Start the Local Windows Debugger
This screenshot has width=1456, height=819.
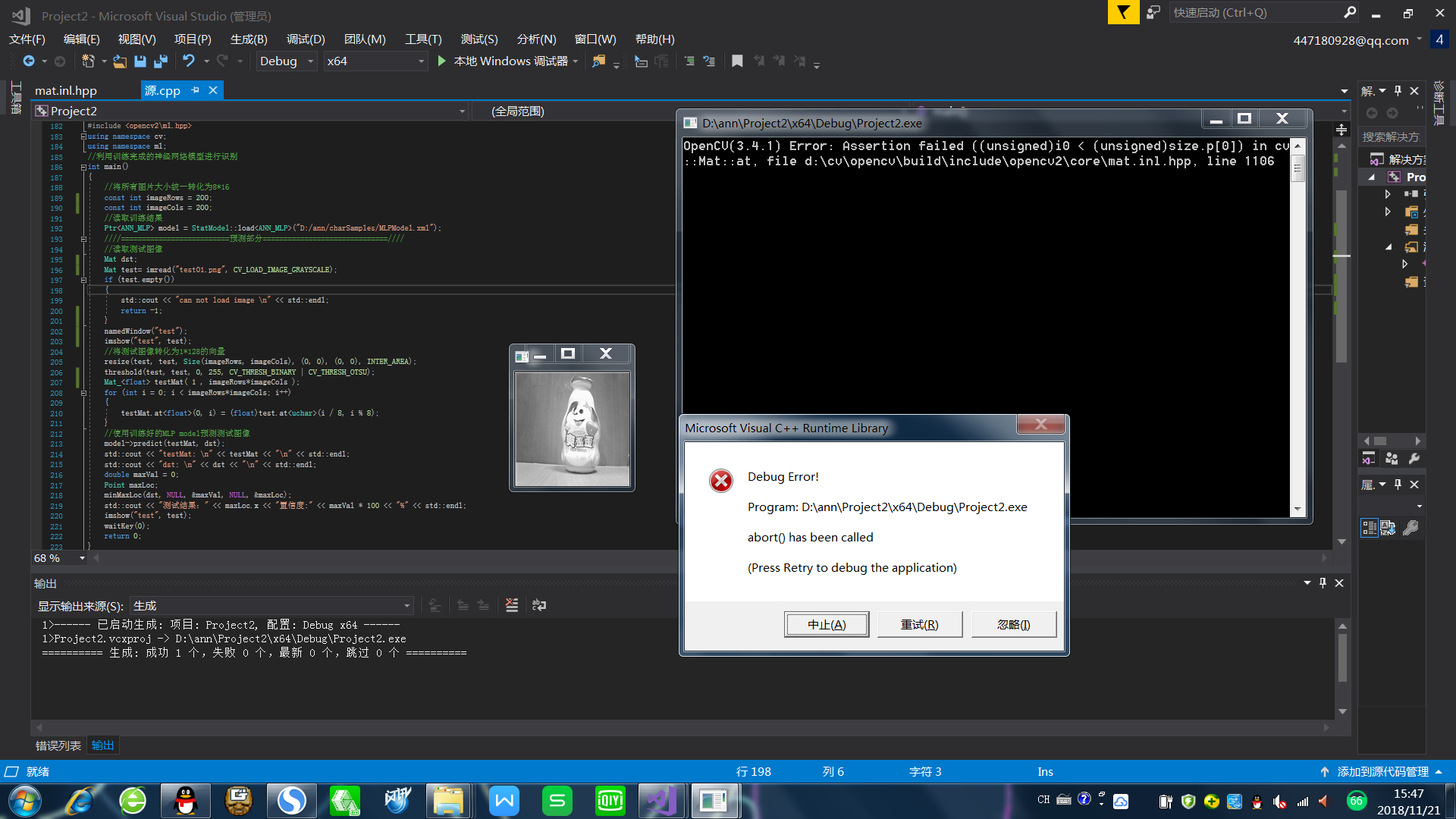(442, 61)
